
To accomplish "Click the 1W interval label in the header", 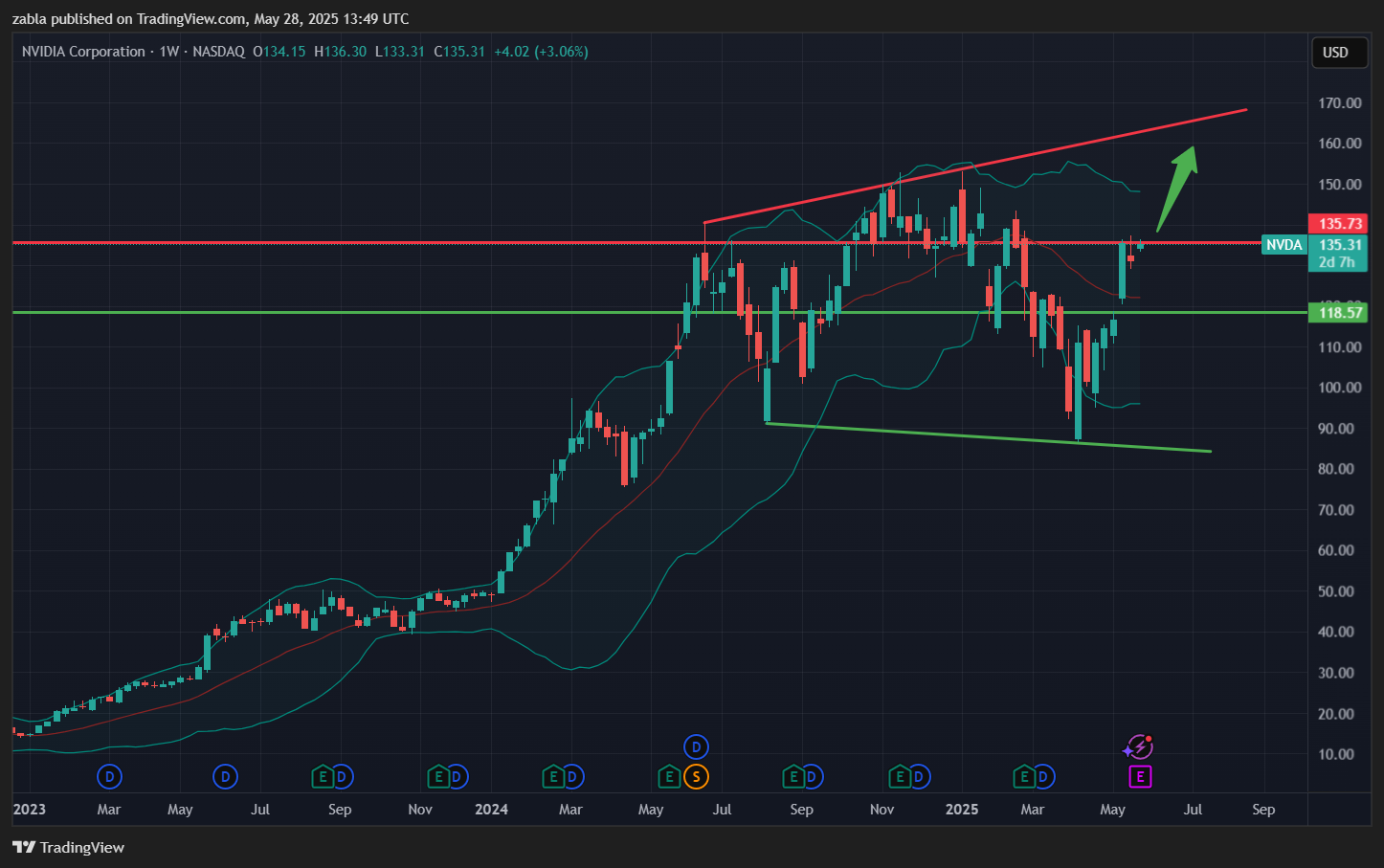I will 169,52.
